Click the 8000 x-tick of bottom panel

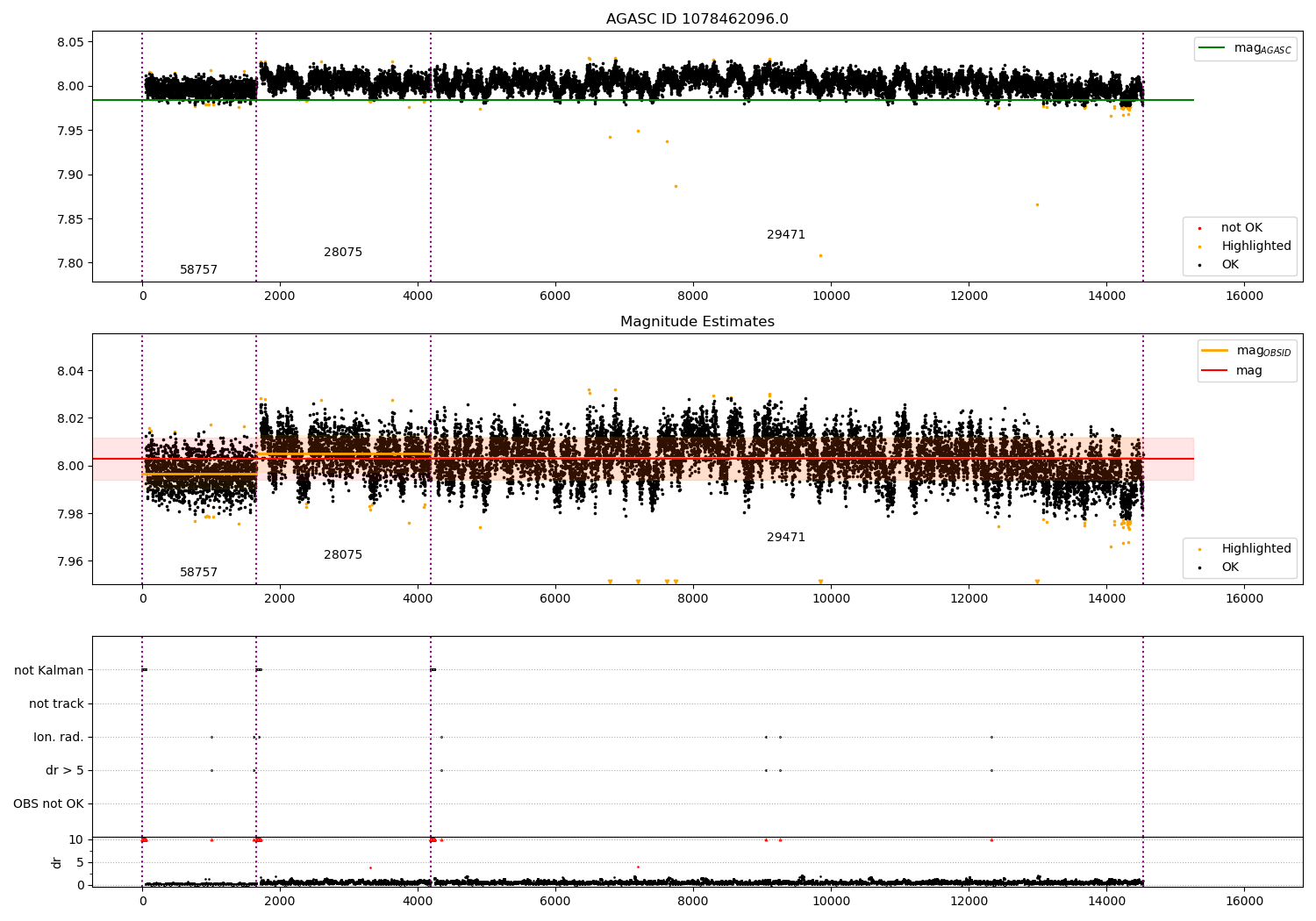pos(693,901)
